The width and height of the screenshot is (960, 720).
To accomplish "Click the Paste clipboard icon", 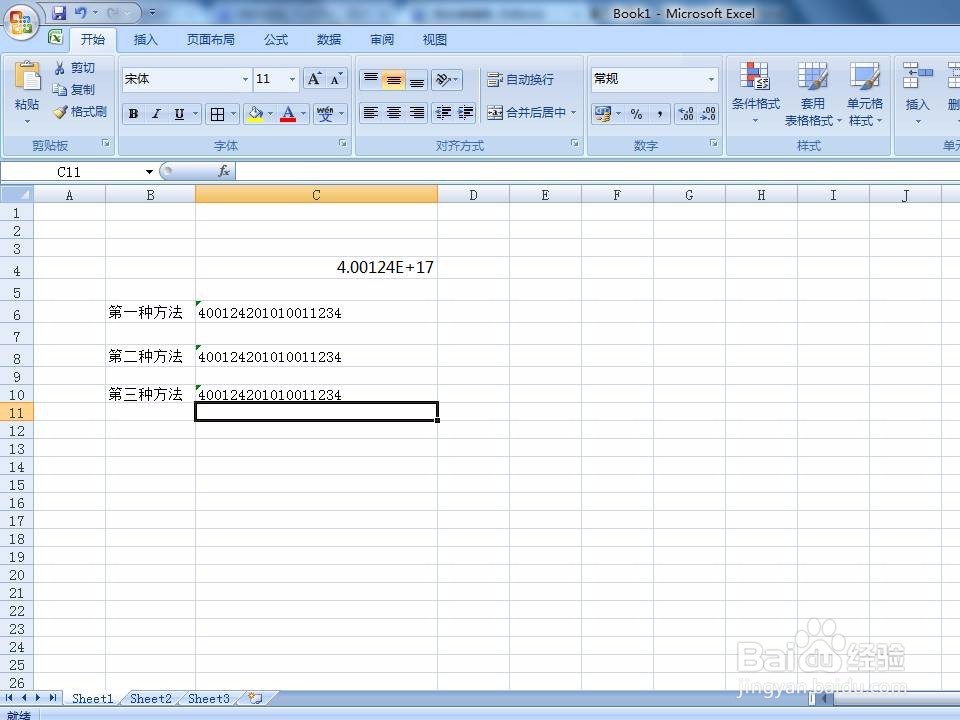I will coord(27,78).
